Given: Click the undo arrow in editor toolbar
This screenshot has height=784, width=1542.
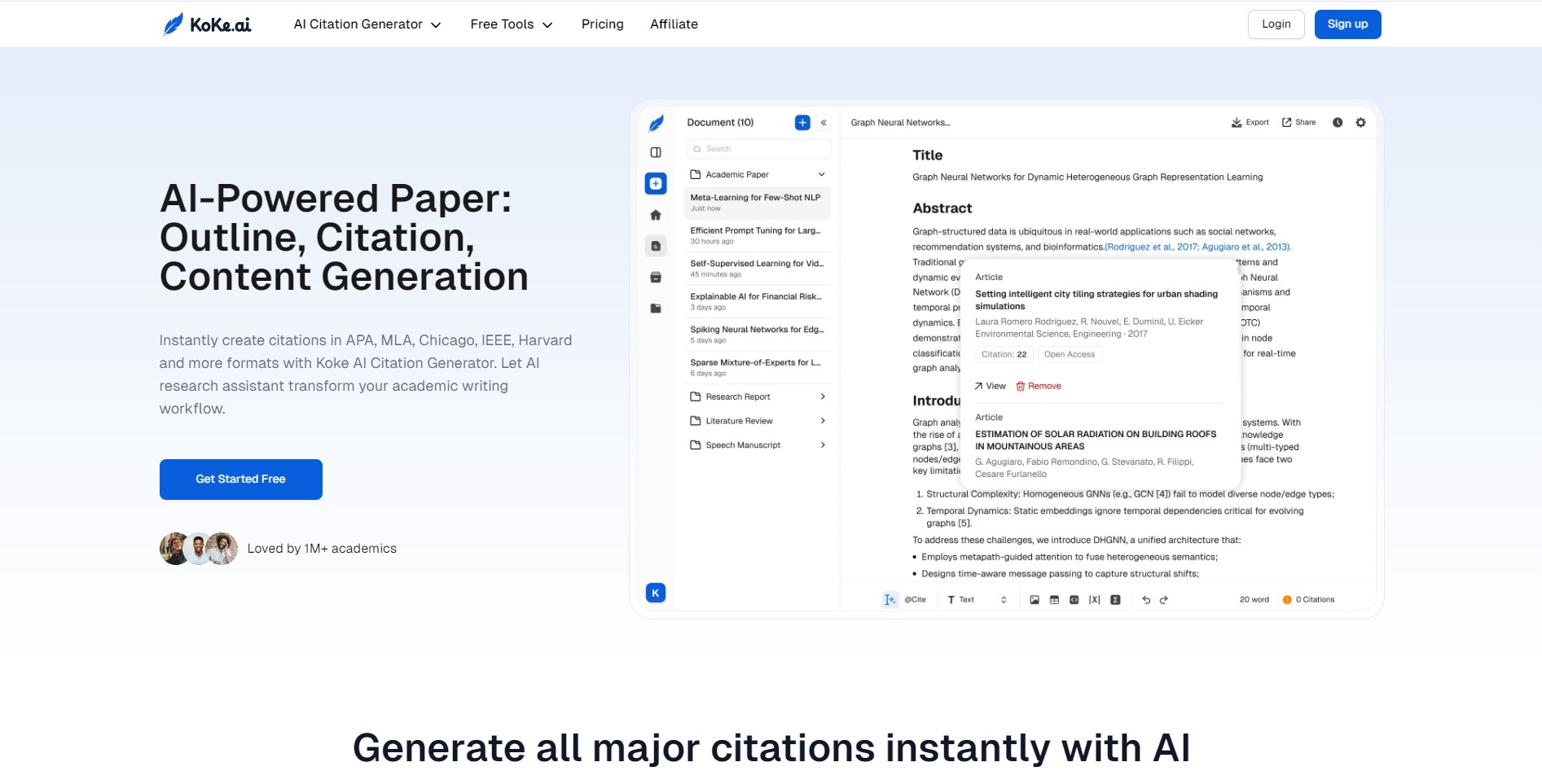Looking at the screenshot, I should [1146, 600].
